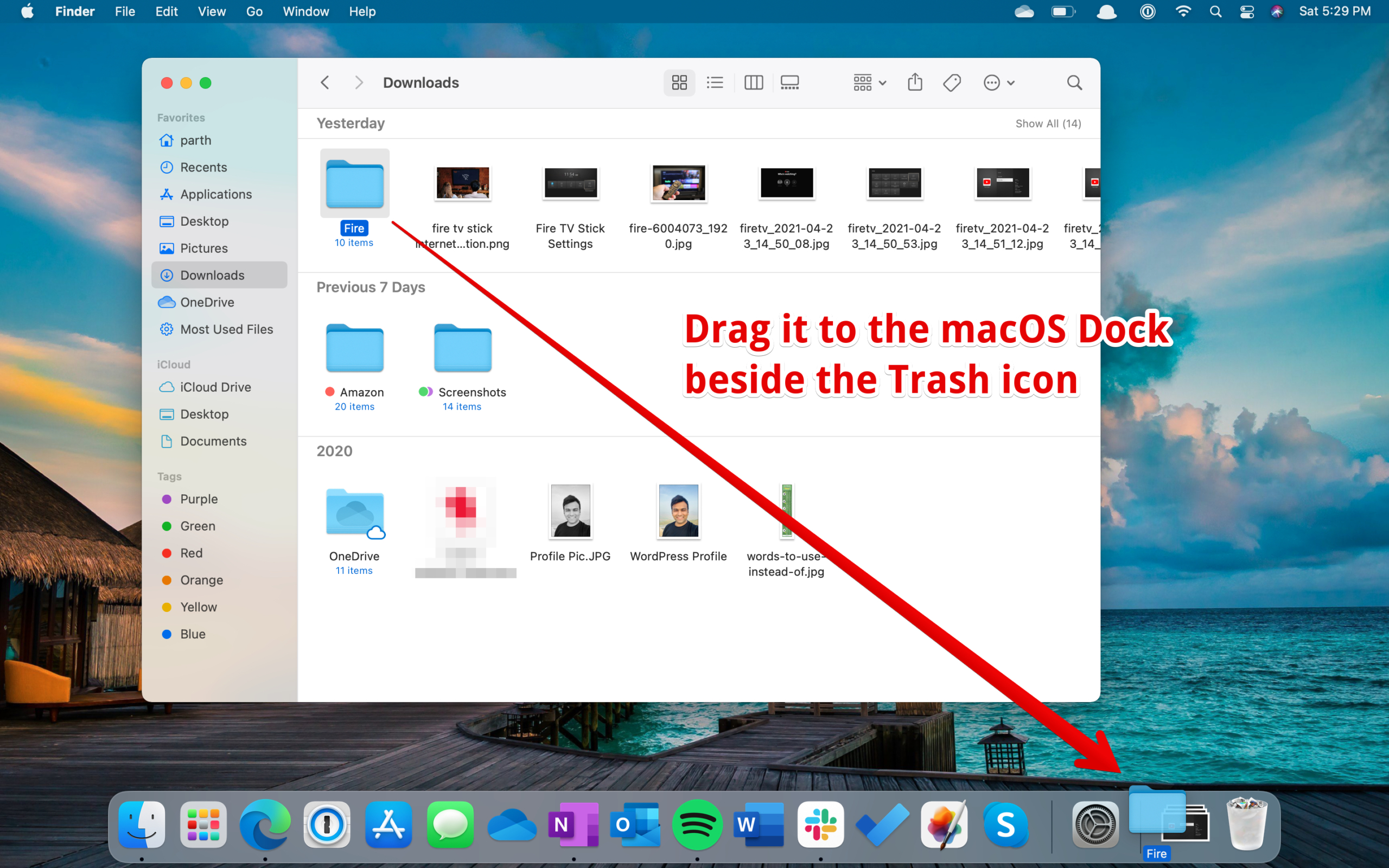The image size is (1389, 868).
Task: Click the Share button in Finder toolbar
Action: [x=916, y=82]
